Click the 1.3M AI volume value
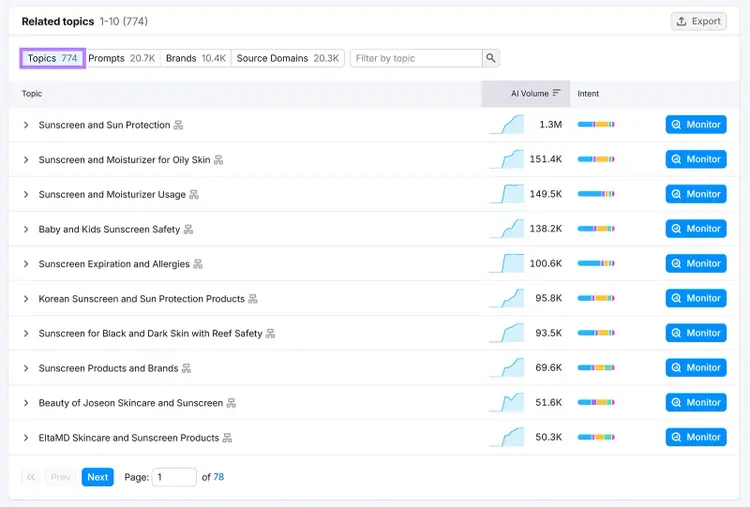Viewport: 750px width, 507px height. (x=551, y=124)
